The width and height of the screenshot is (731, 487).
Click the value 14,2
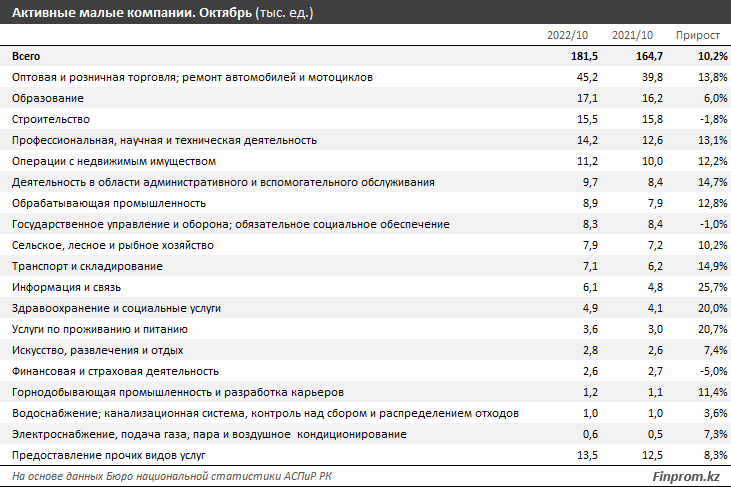click(x=587, y=140)
